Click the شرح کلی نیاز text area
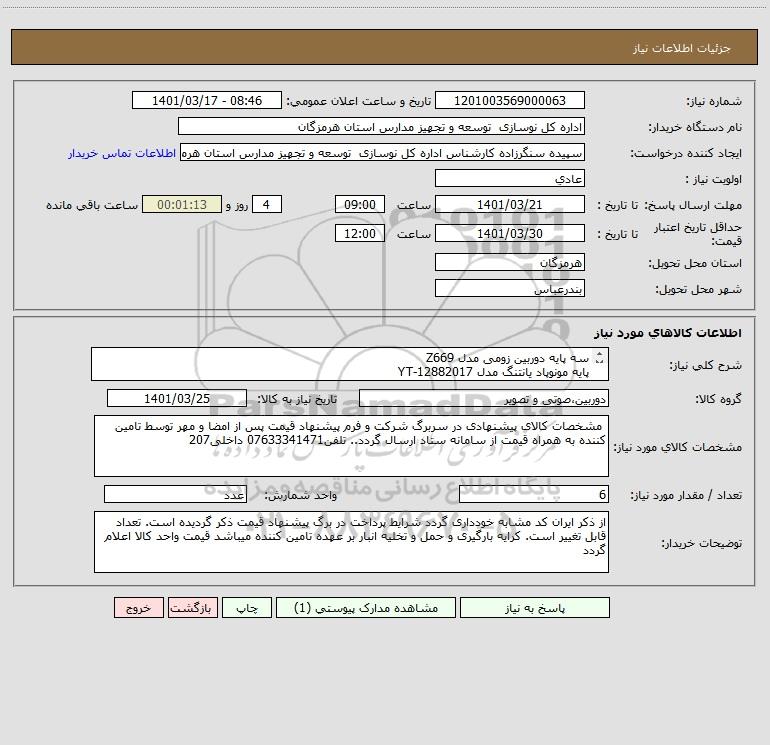 click(350, 364)
